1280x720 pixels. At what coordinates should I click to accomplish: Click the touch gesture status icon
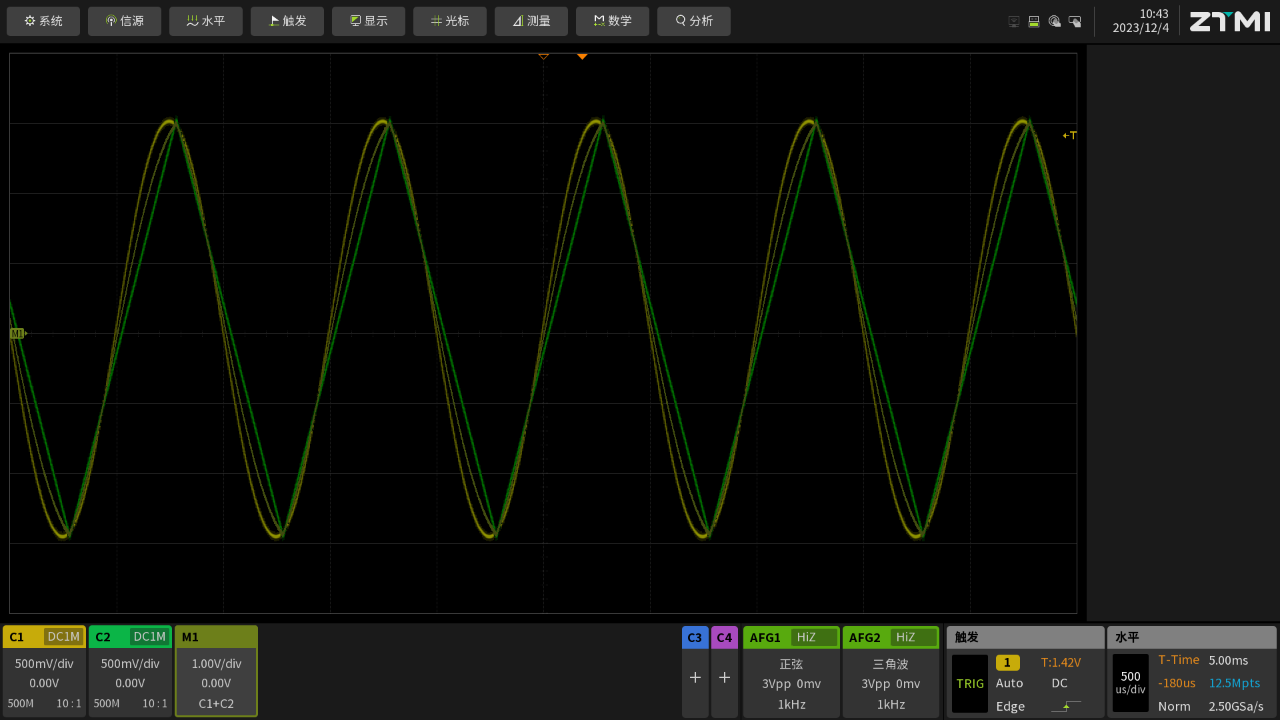click(x=1054, y=21)
